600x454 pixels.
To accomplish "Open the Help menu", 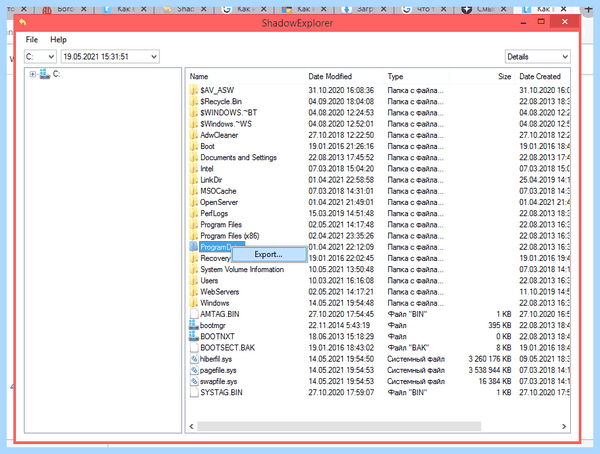I will point(58,39).
